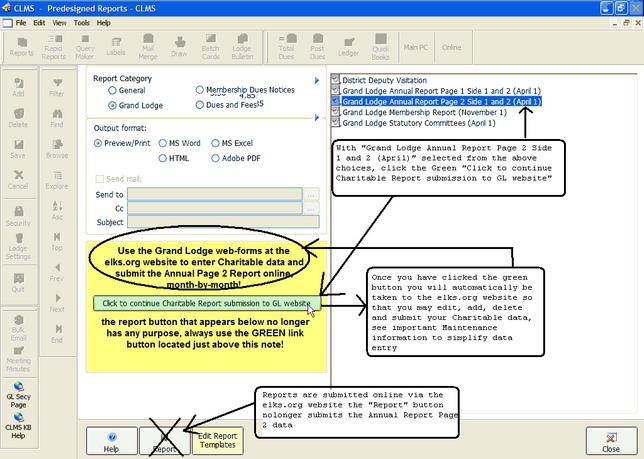Open the Rapid Reports tool

(x=54, y=45)
